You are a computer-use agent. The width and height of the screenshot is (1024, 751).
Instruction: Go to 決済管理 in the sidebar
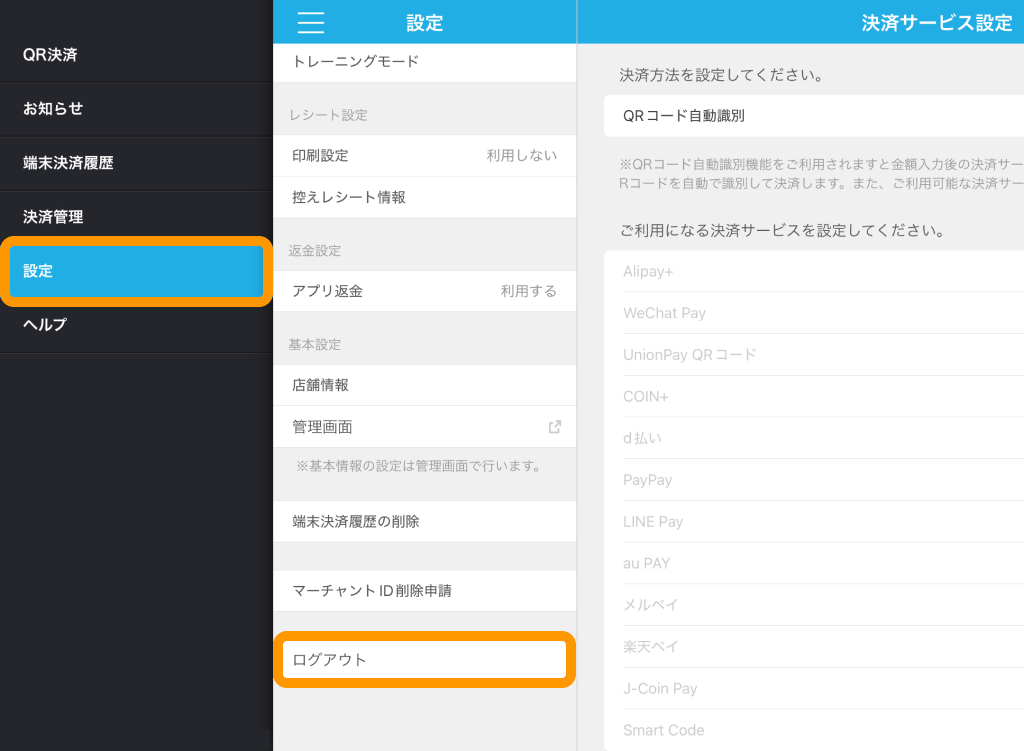136,217
